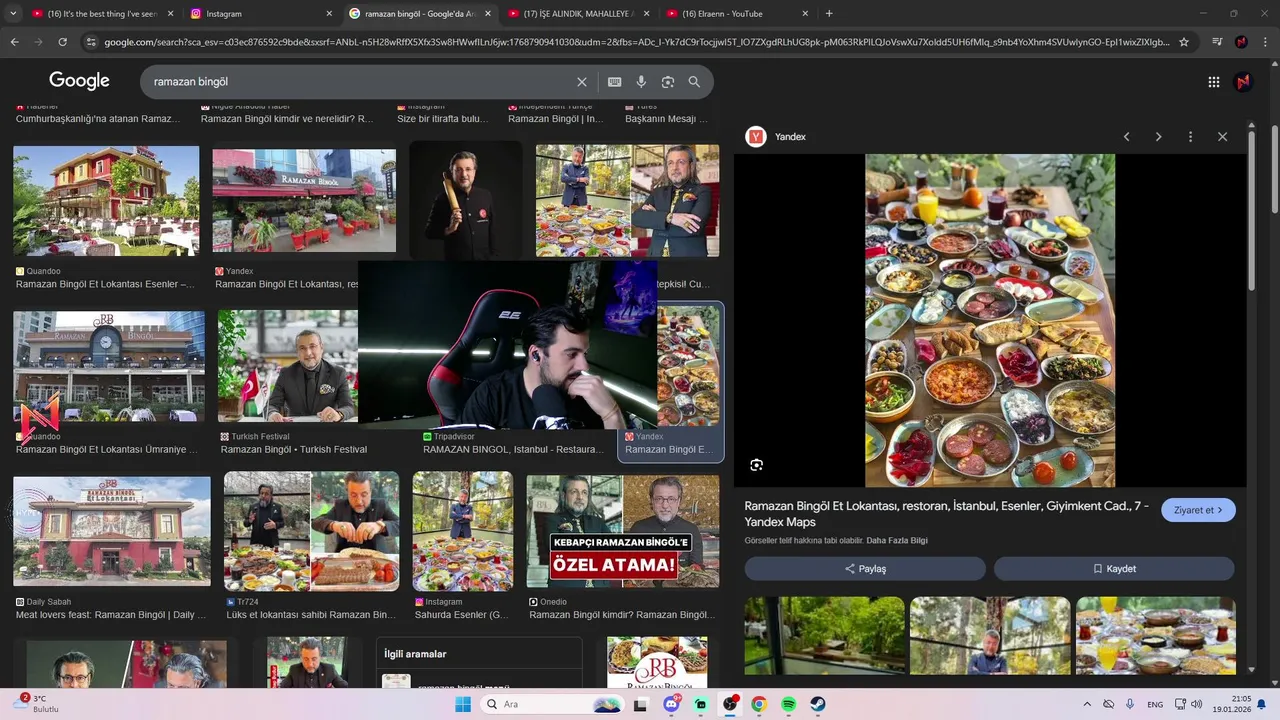
Task: Search by image with the Lens camera icon
Action: point(668,82)
